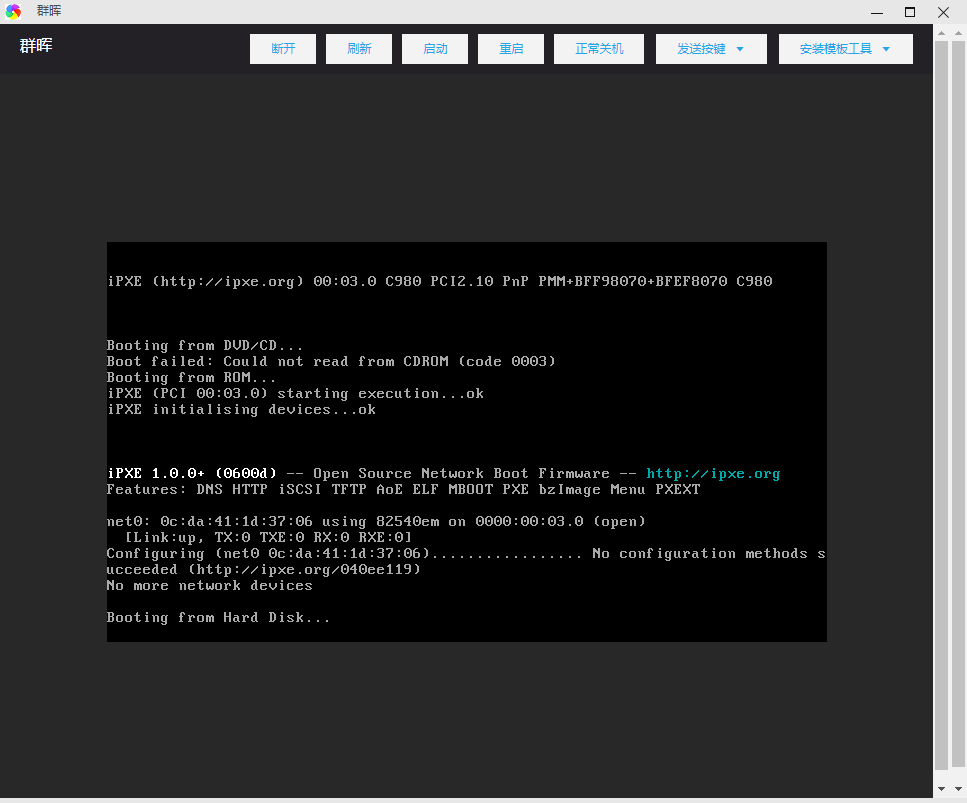Click the 'No more network devices' line
This screenshot has height=803, width=967.
pyautogui.click(x=210, y=586)
